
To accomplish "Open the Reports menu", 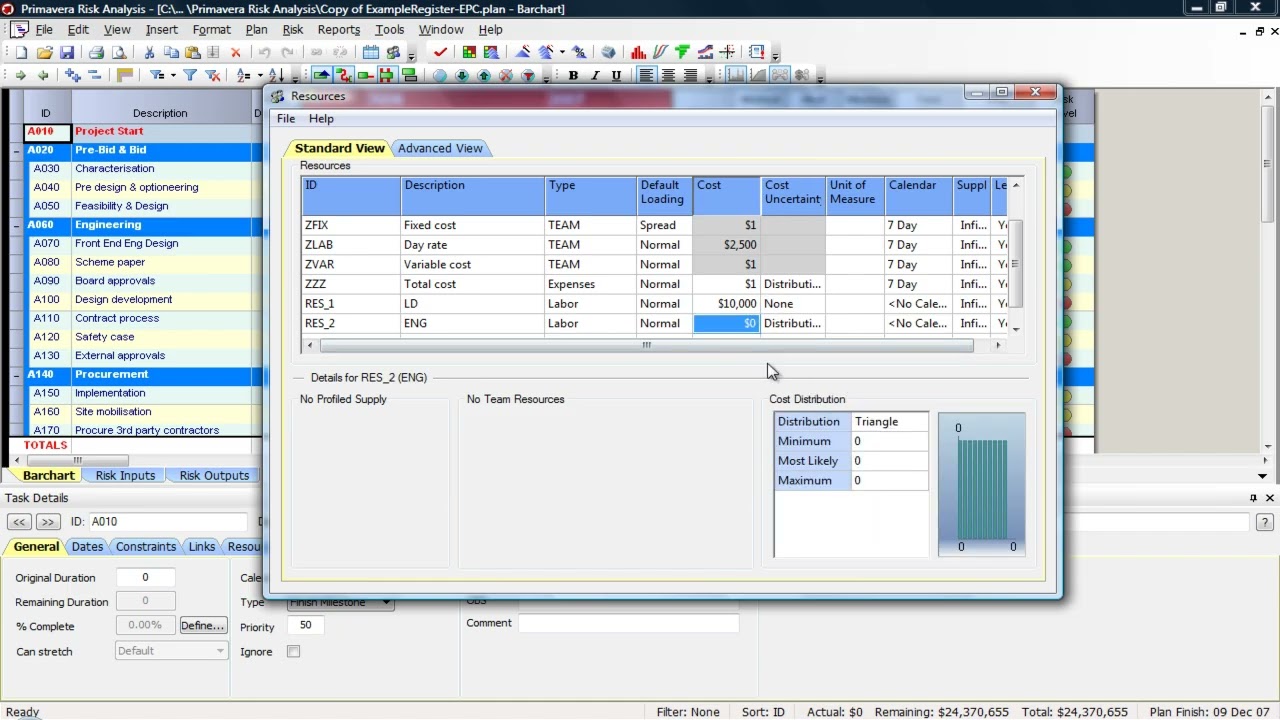I will 339,30.
